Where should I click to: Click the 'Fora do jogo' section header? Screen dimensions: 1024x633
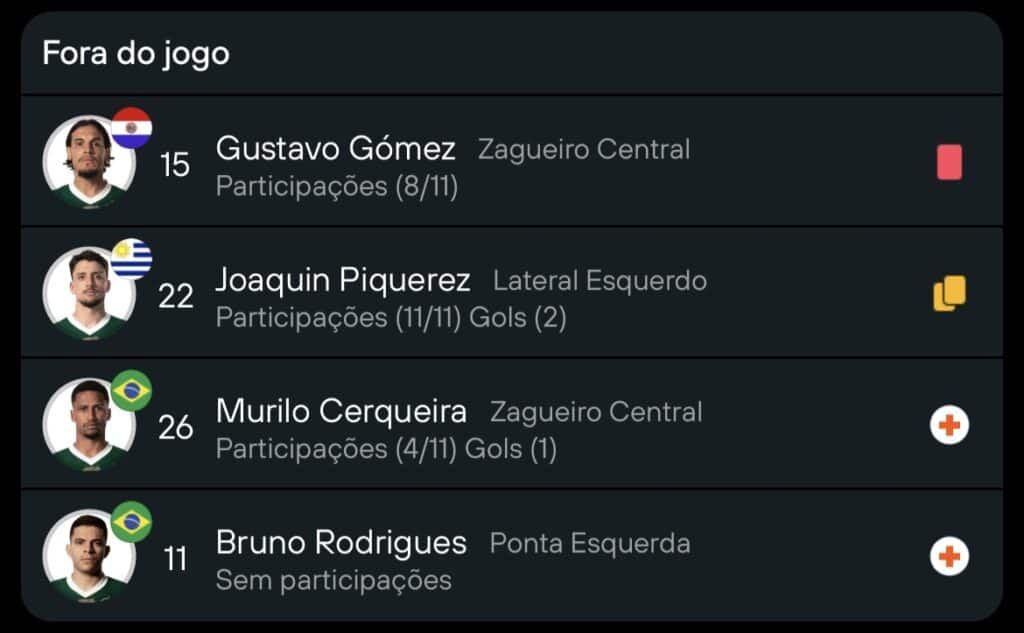click(136, 53)
